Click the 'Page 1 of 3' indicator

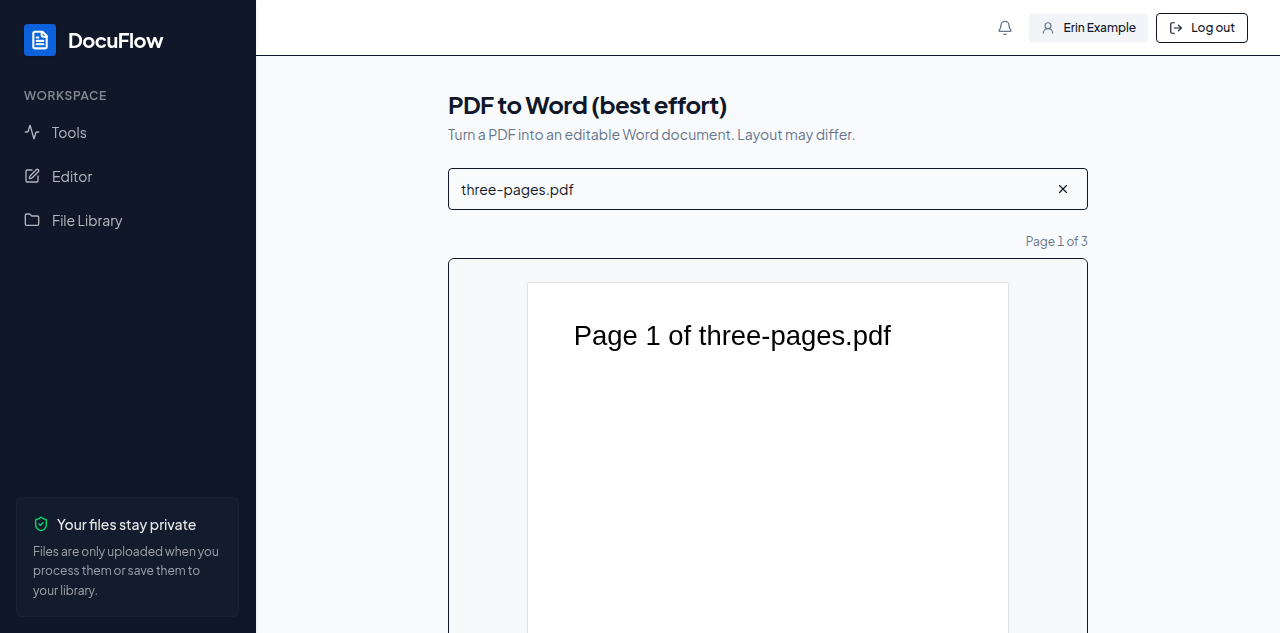pyautogui.click(x=1056, y=241)
